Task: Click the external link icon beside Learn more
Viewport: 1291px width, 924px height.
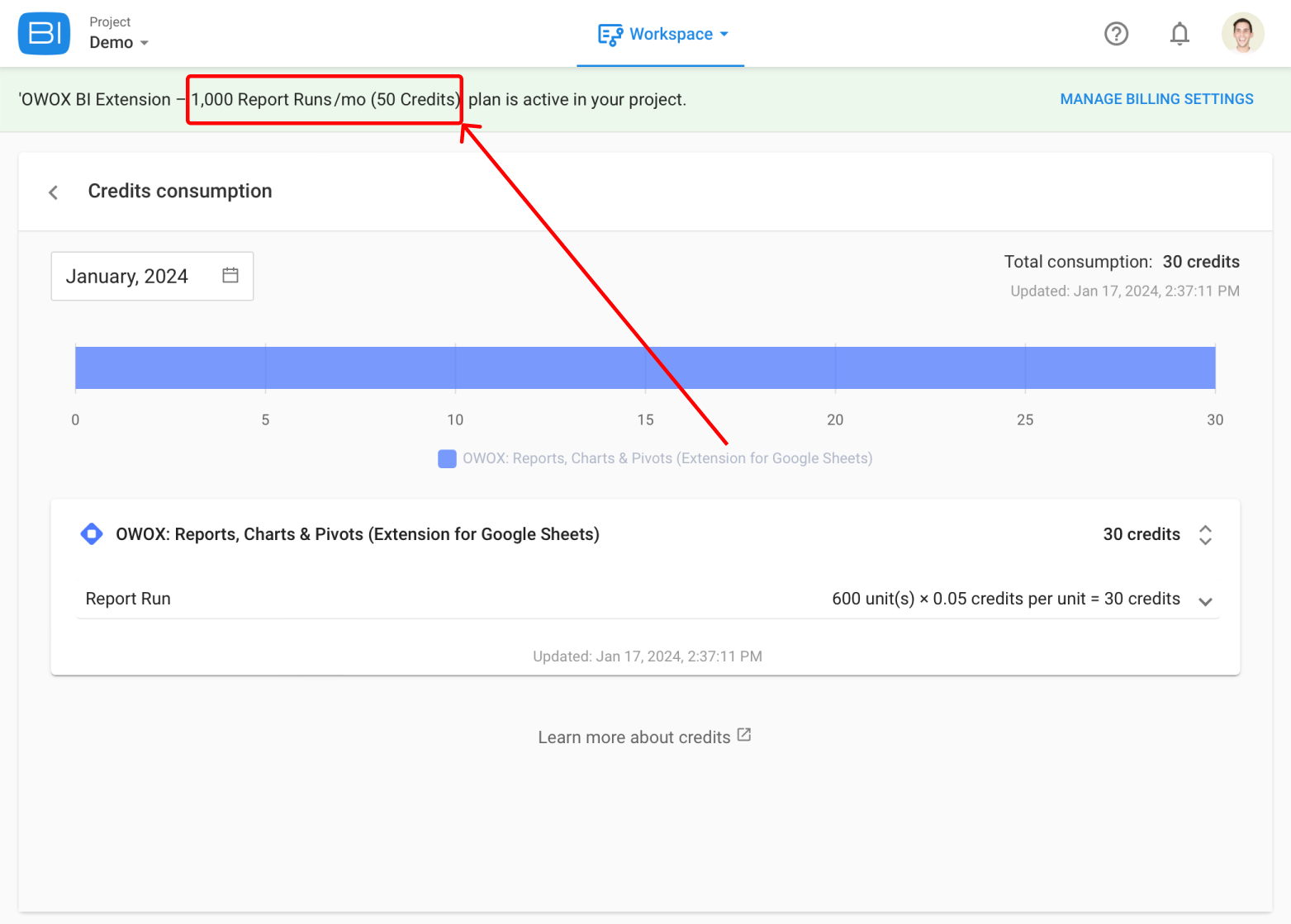Action: click(744, 735)
